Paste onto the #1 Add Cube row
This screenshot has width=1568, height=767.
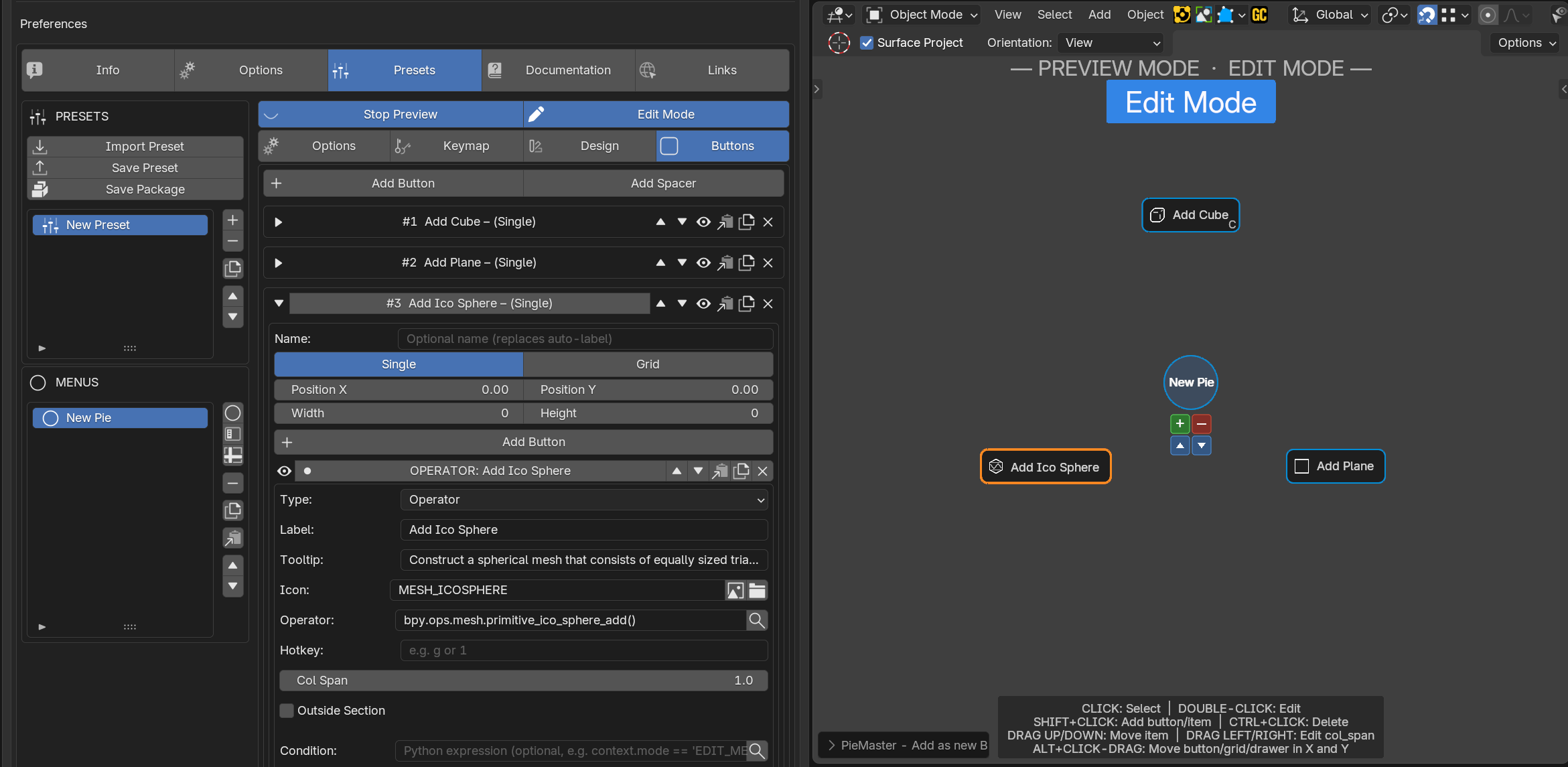[x=725, y=222]
